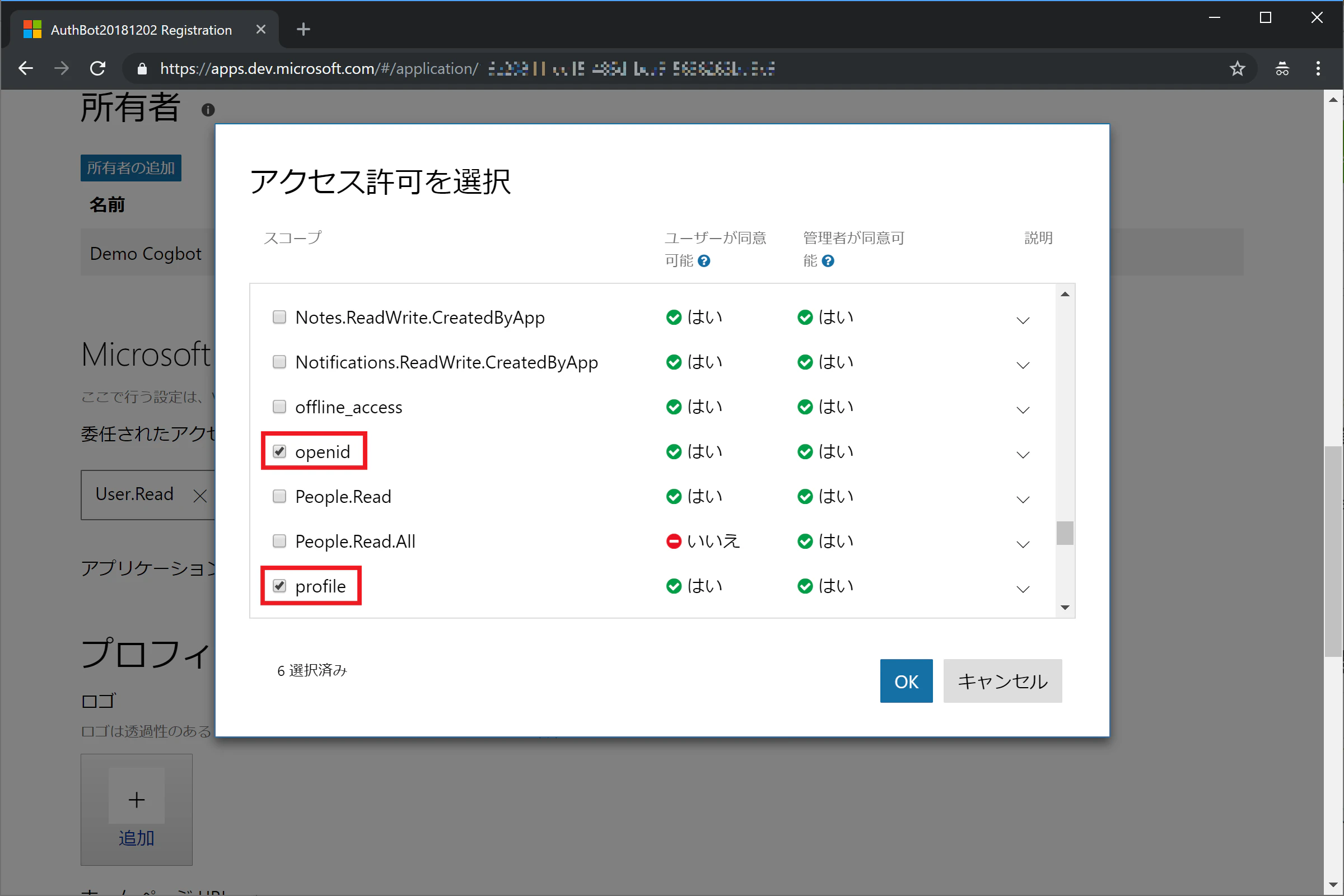Check the People.Read checkbox
Viewport: 1344px width, 896px height.
(279, 496)
